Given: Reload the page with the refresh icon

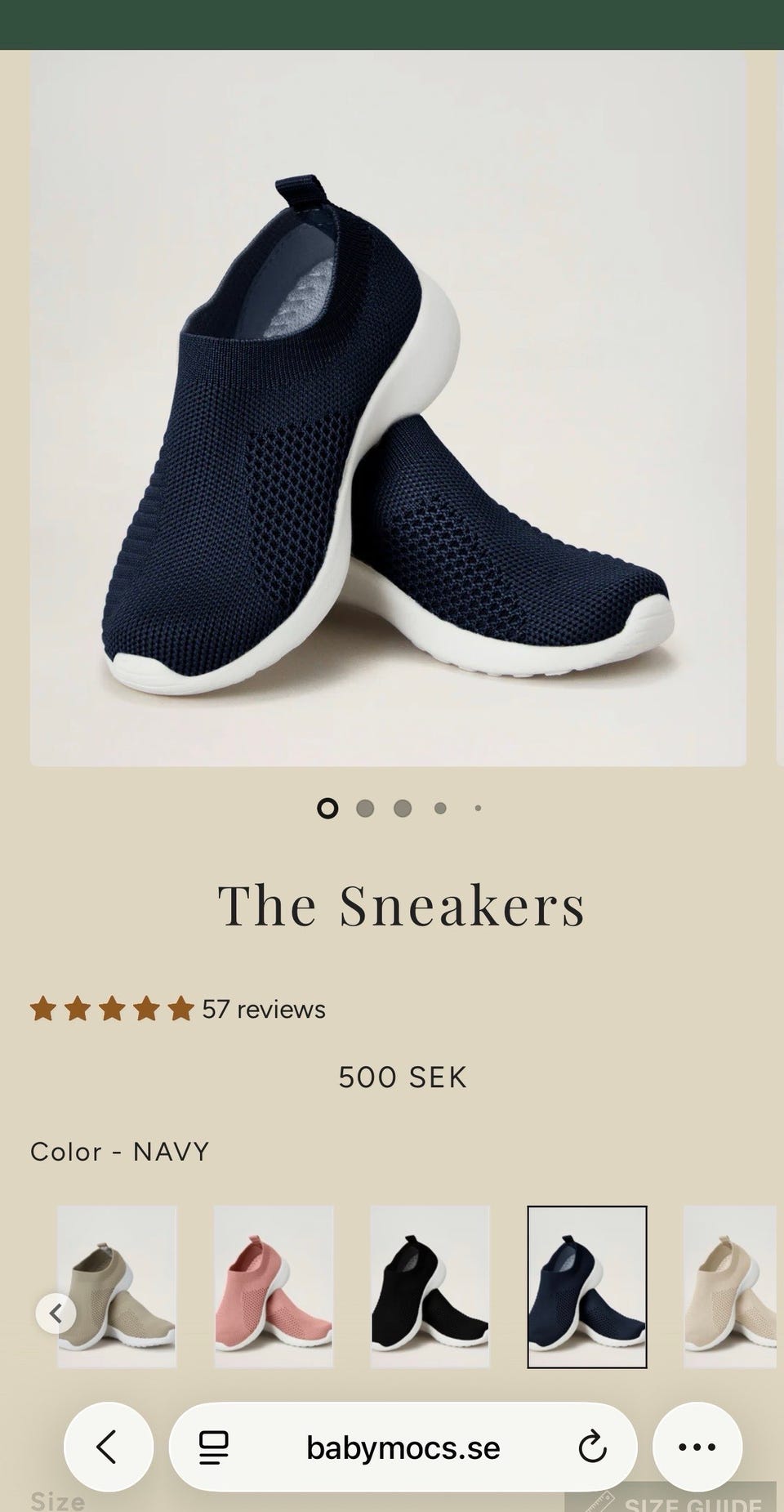Looking at the screenshot, I should click(x=592, y=1447).
